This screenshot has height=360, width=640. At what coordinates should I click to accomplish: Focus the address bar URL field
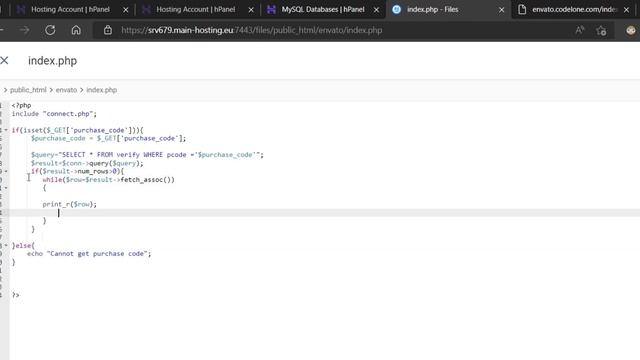pos(251,30)
